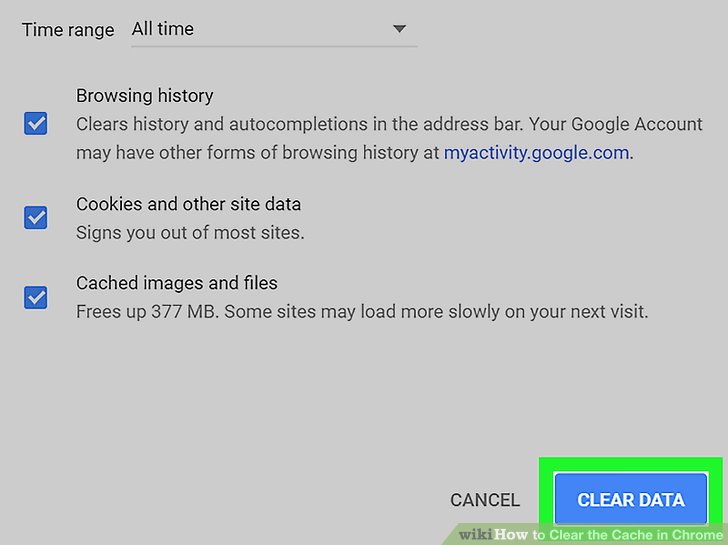The image size is (728, 545).
Task: Uncheck the Cookies and other site data checkbox
Action: click(x=36, y=218)
